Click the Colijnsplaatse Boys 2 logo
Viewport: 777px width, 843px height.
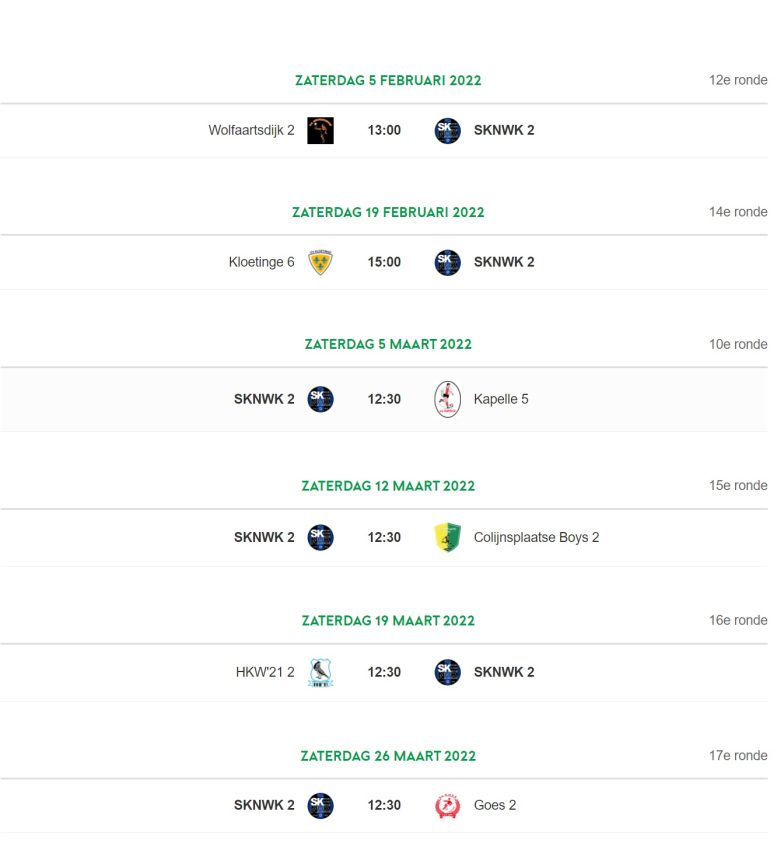tap(447, 538)
